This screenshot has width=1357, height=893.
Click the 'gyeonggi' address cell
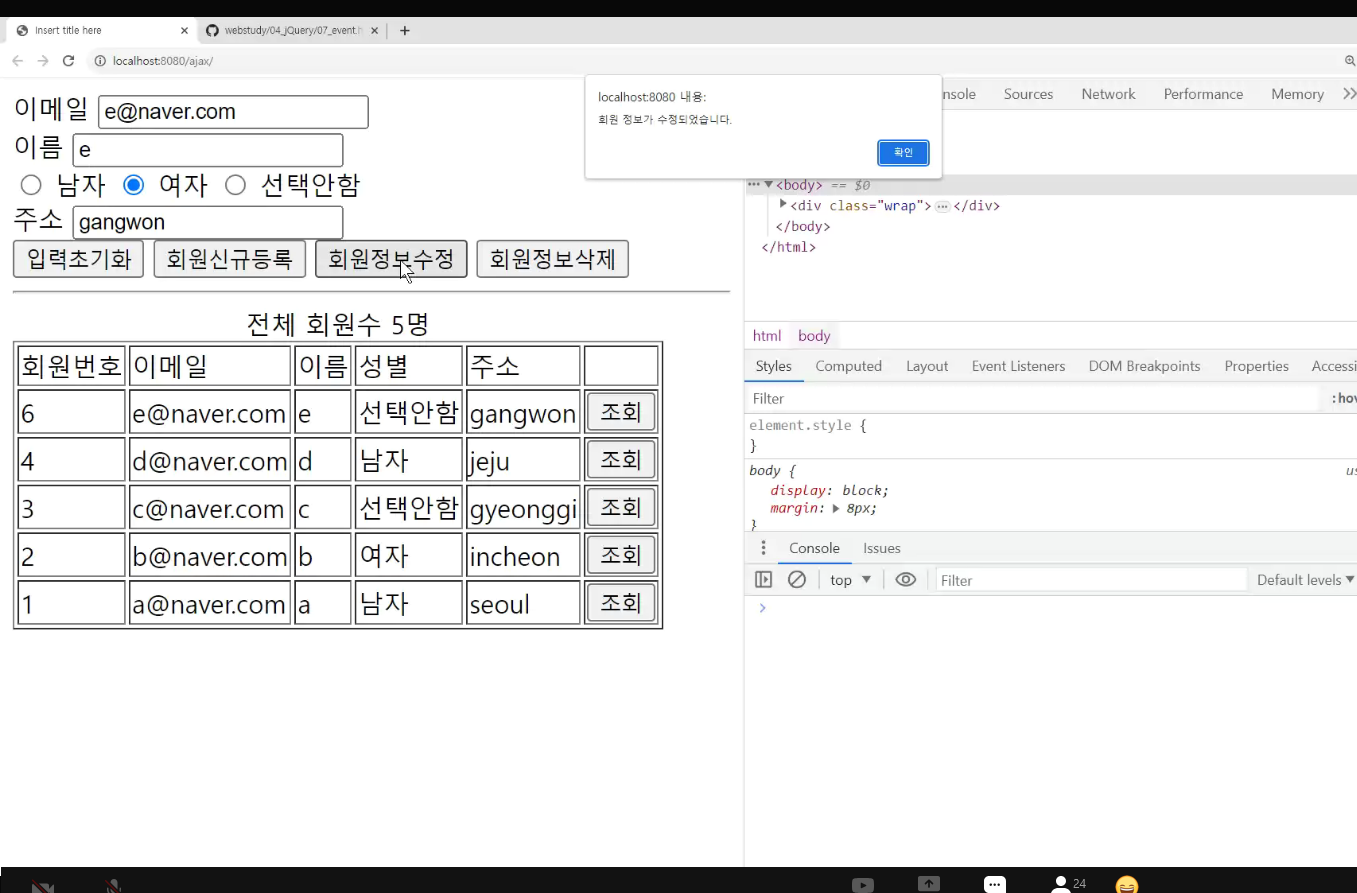click(523, 508)
